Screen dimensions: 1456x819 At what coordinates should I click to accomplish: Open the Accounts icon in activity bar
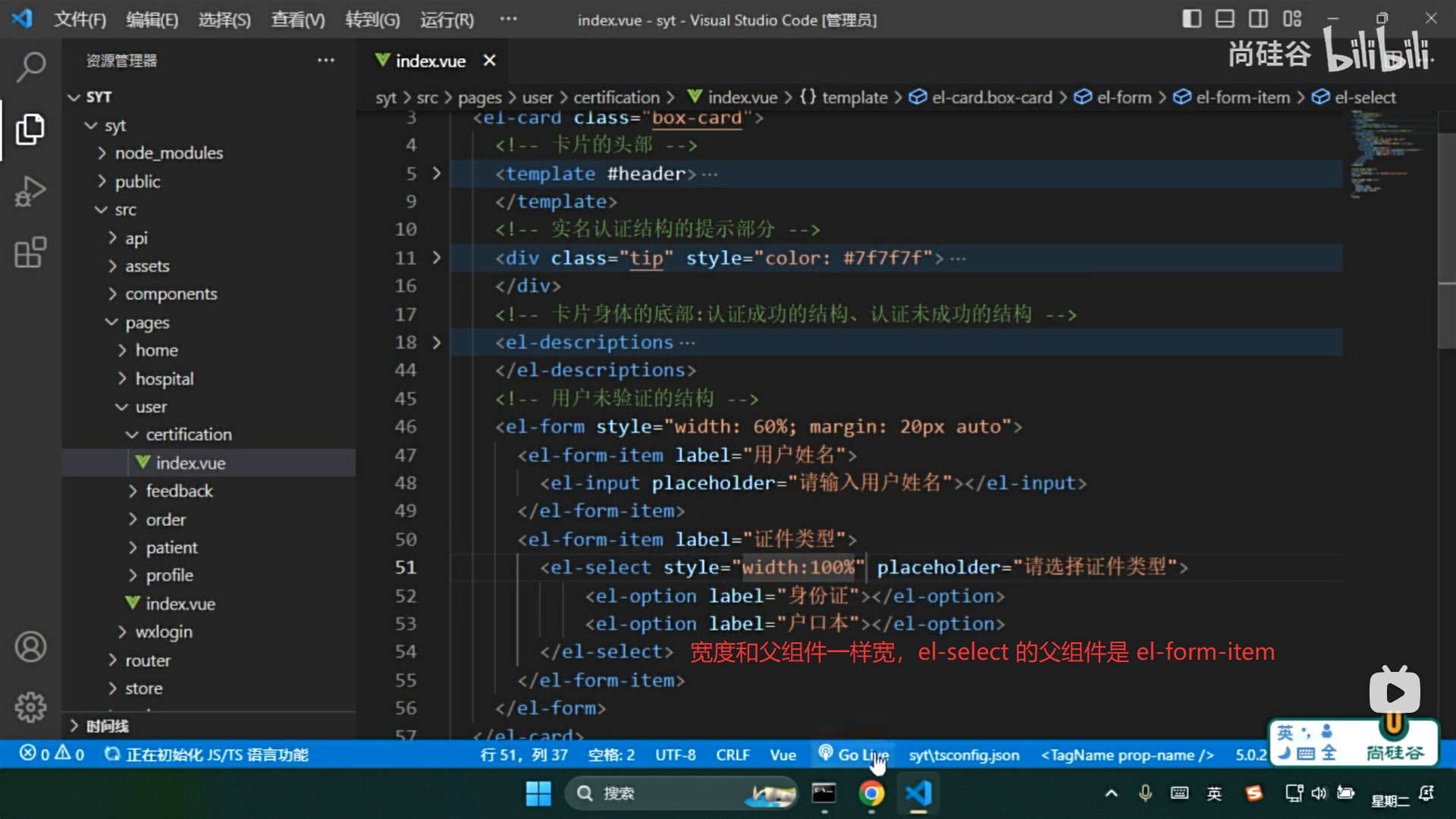pyautogui.click(x=30, y=647)
